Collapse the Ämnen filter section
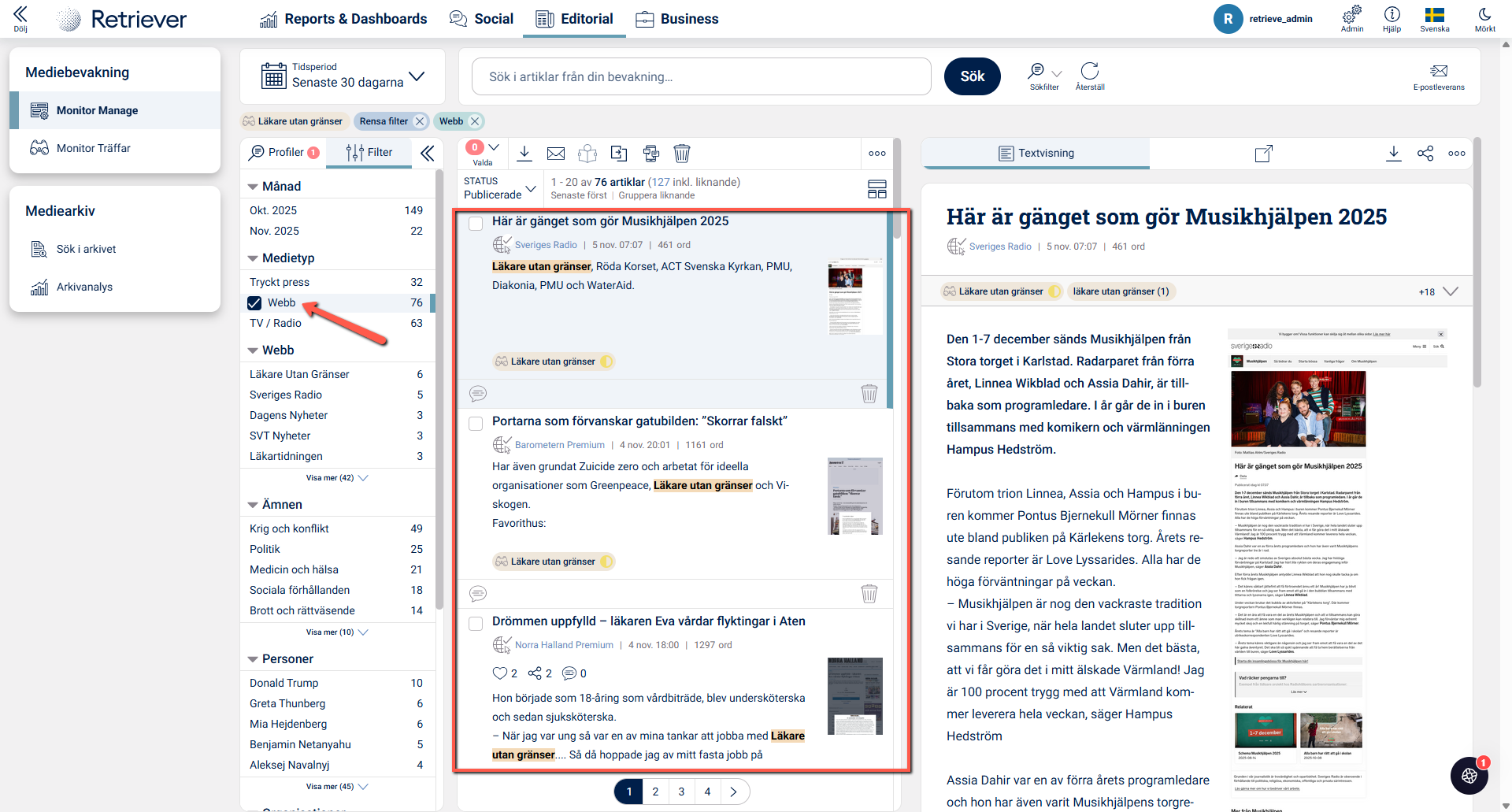The image size is (1512, 812). pyautogui.click(x=253, y=505)
